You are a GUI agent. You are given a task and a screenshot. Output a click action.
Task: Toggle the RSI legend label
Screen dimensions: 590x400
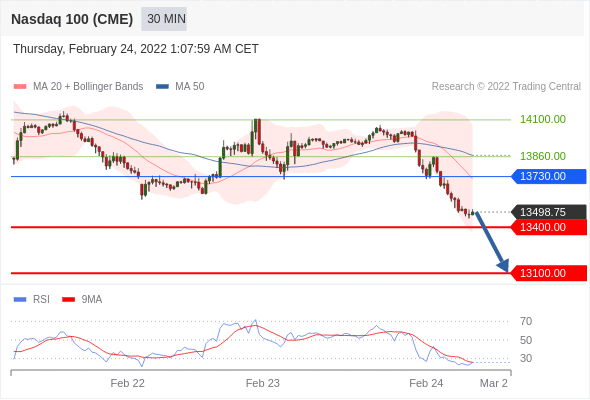(x=41, y=300)
